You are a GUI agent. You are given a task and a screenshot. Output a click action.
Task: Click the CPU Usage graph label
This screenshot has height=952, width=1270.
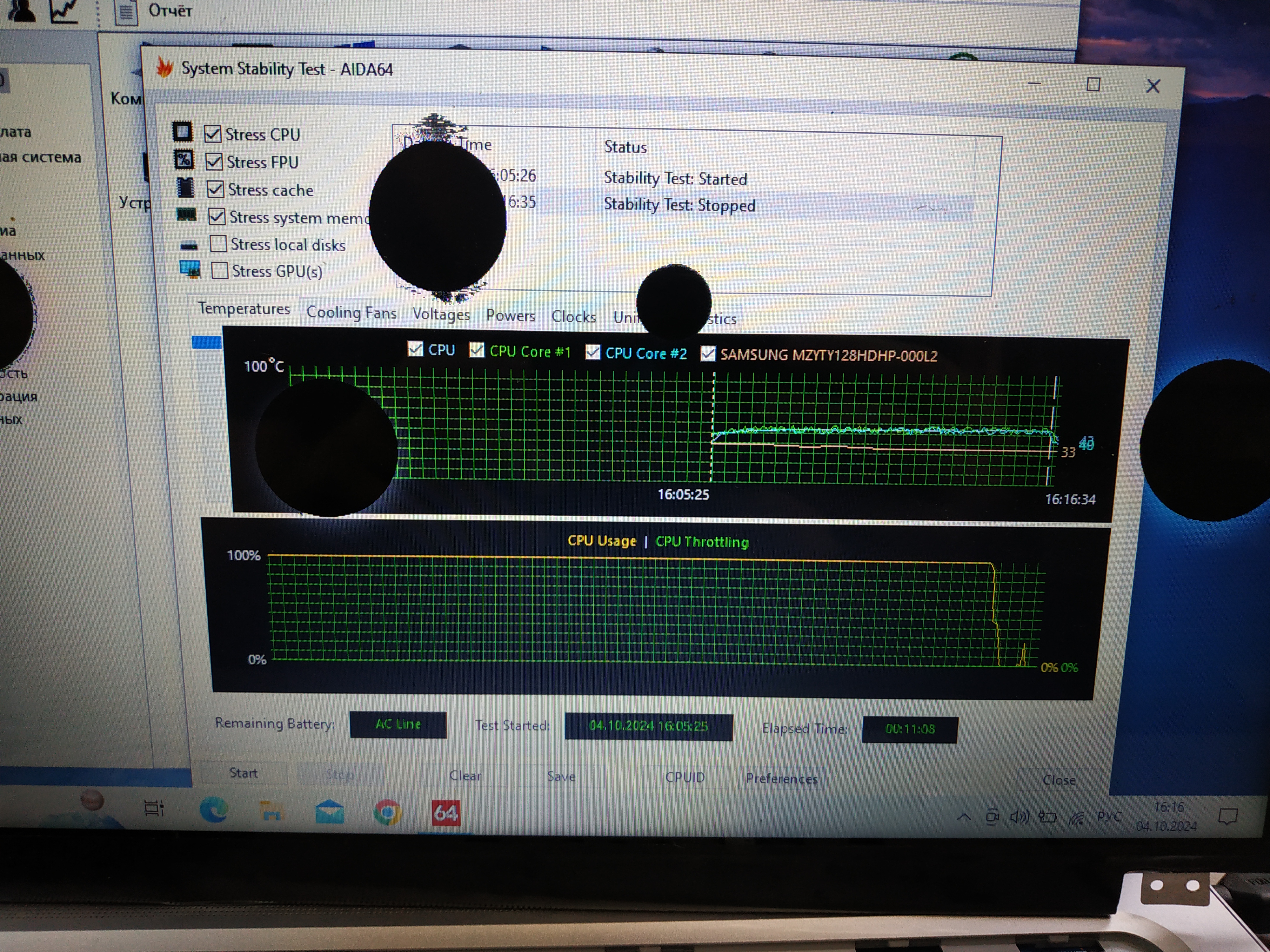coord(602,541)
